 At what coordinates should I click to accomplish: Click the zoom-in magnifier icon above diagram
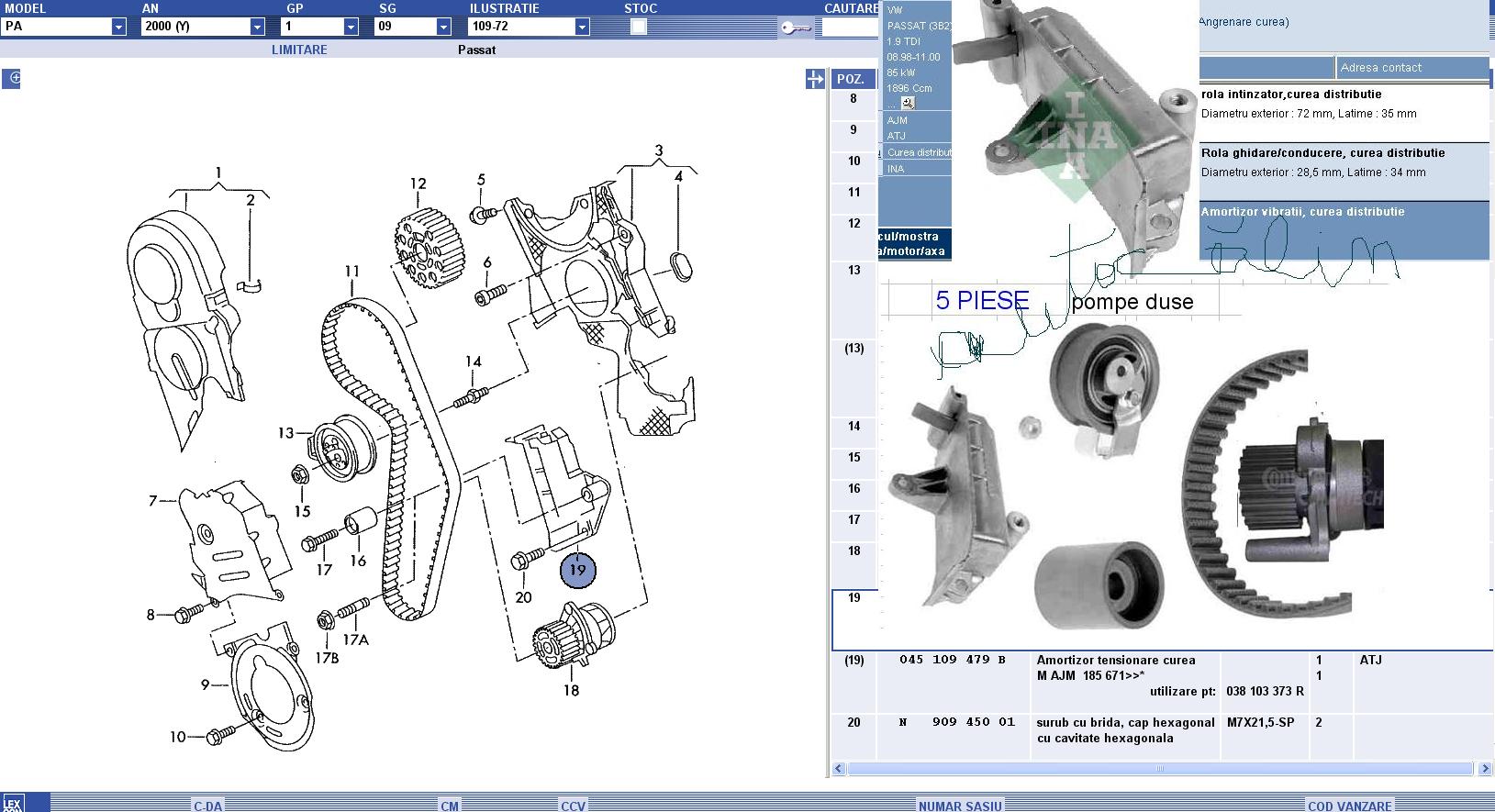pos(12,79)
